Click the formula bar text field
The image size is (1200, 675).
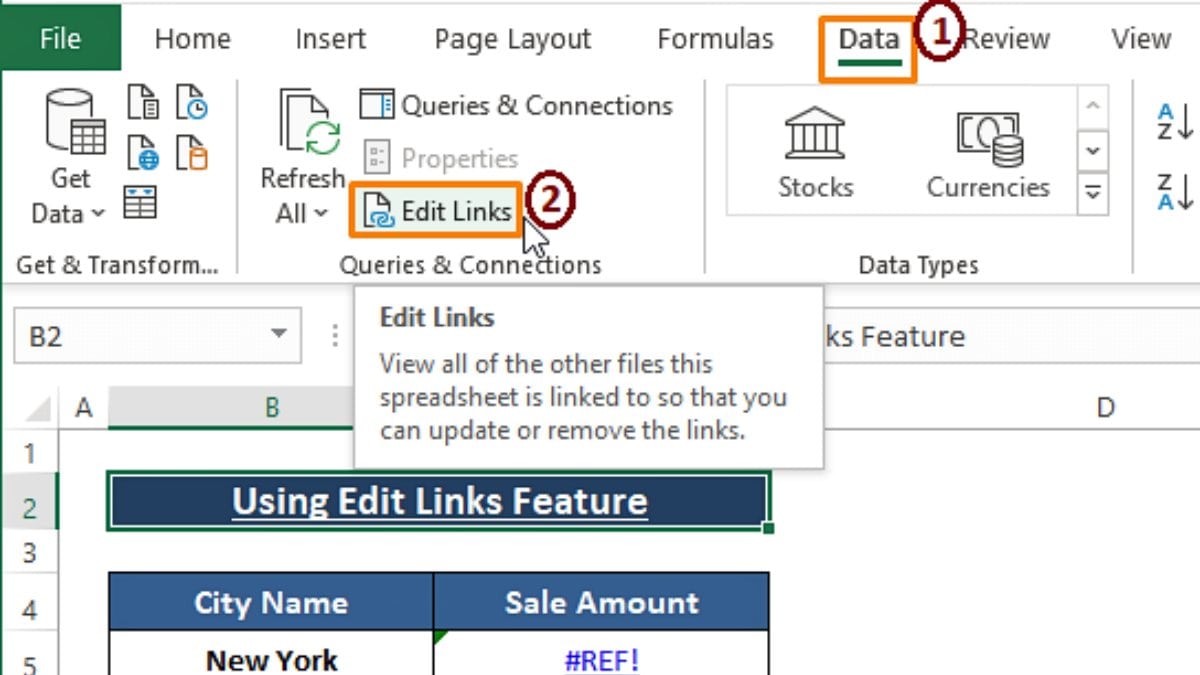pos(1010,336)
